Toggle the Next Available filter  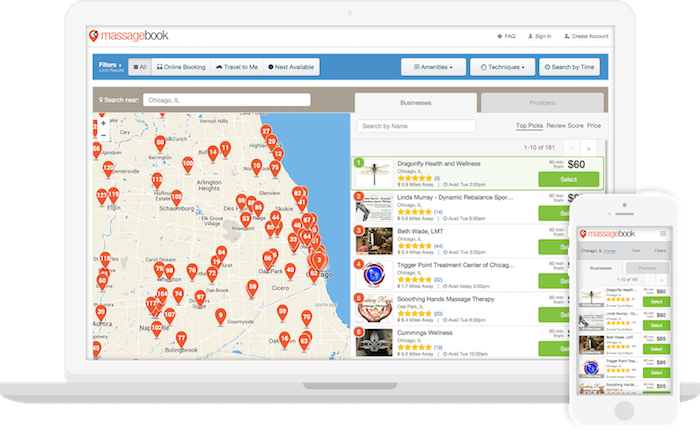click(x=291, y=67)
